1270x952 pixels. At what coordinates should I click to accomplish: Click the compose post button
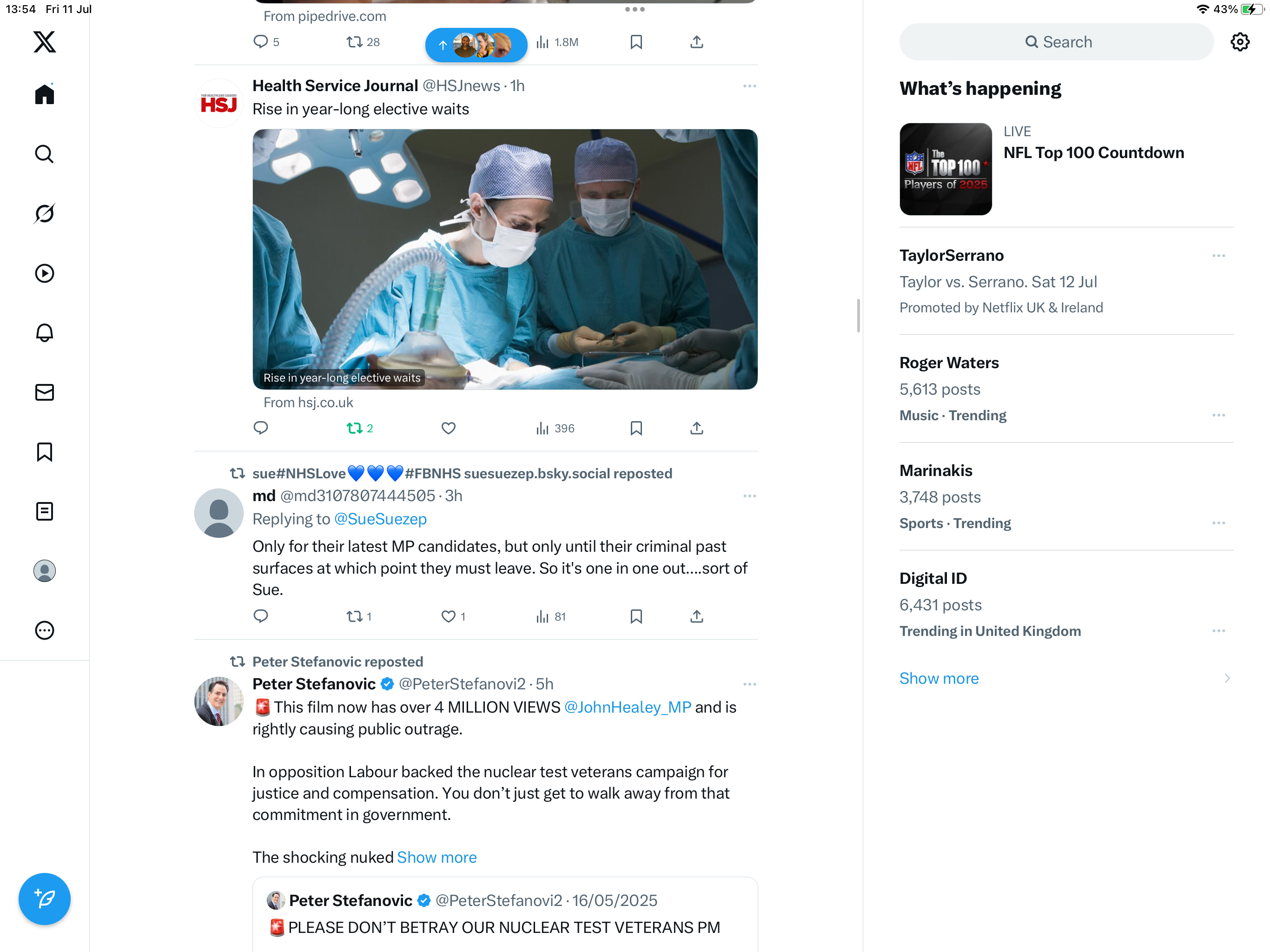(44, 899)
